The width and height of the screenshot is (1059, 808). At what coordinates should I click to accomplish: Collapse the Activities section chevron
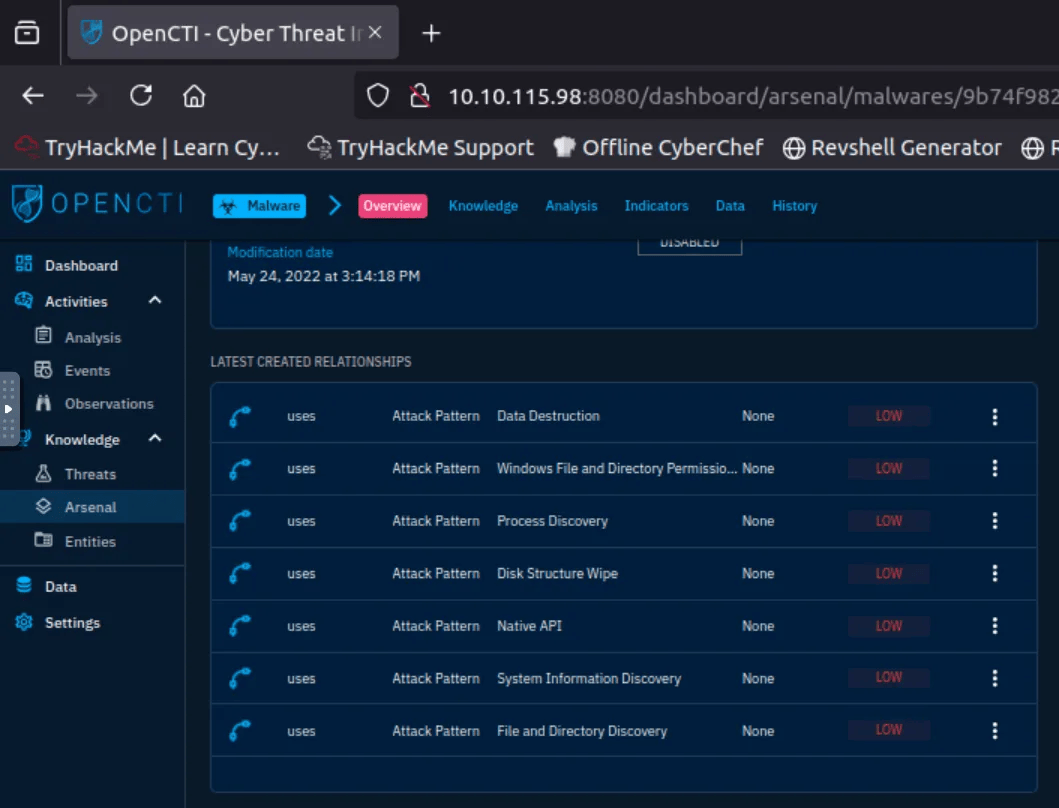(x=155, y=301)
